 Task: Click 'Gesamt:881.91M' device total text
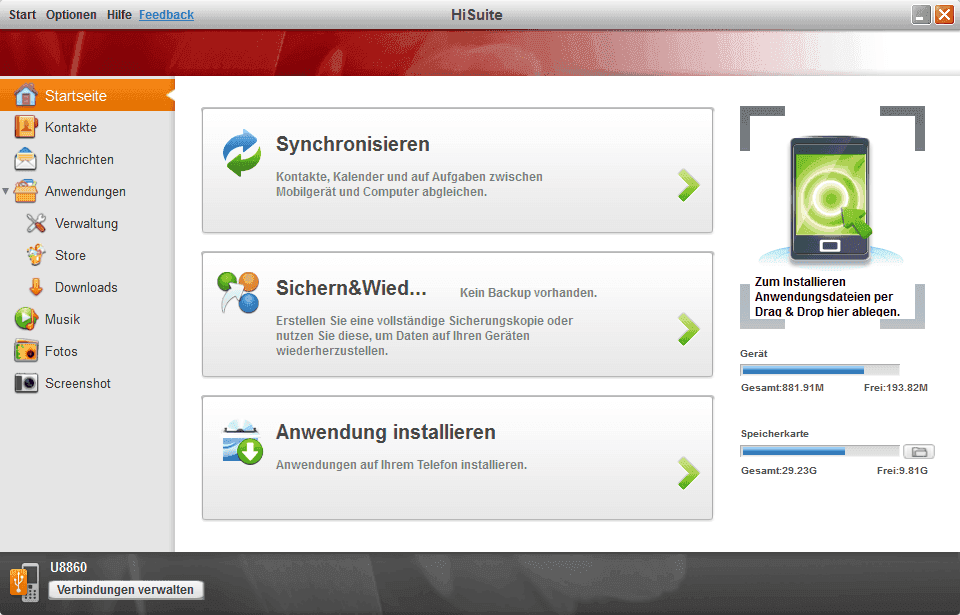[x=782, y=388]
